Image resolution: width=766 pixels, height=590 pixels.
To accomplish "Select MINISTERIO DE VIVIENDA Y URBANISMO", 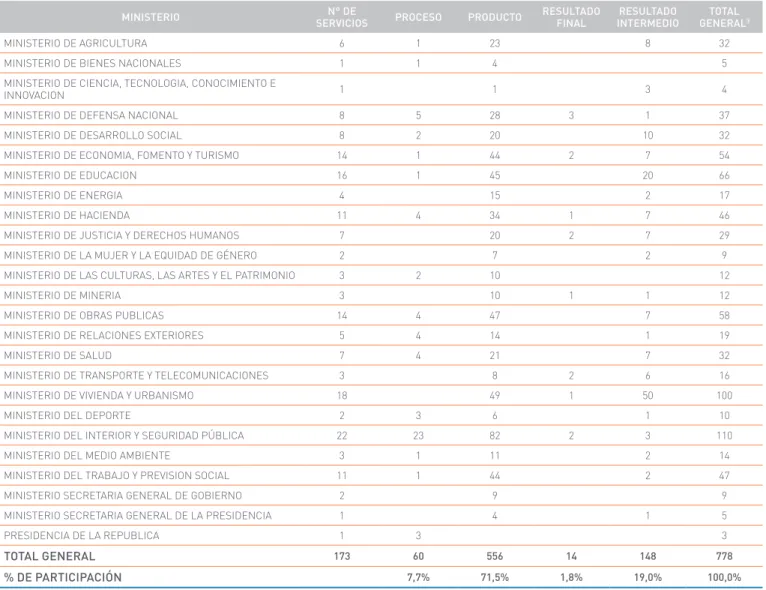I will 99,396.
